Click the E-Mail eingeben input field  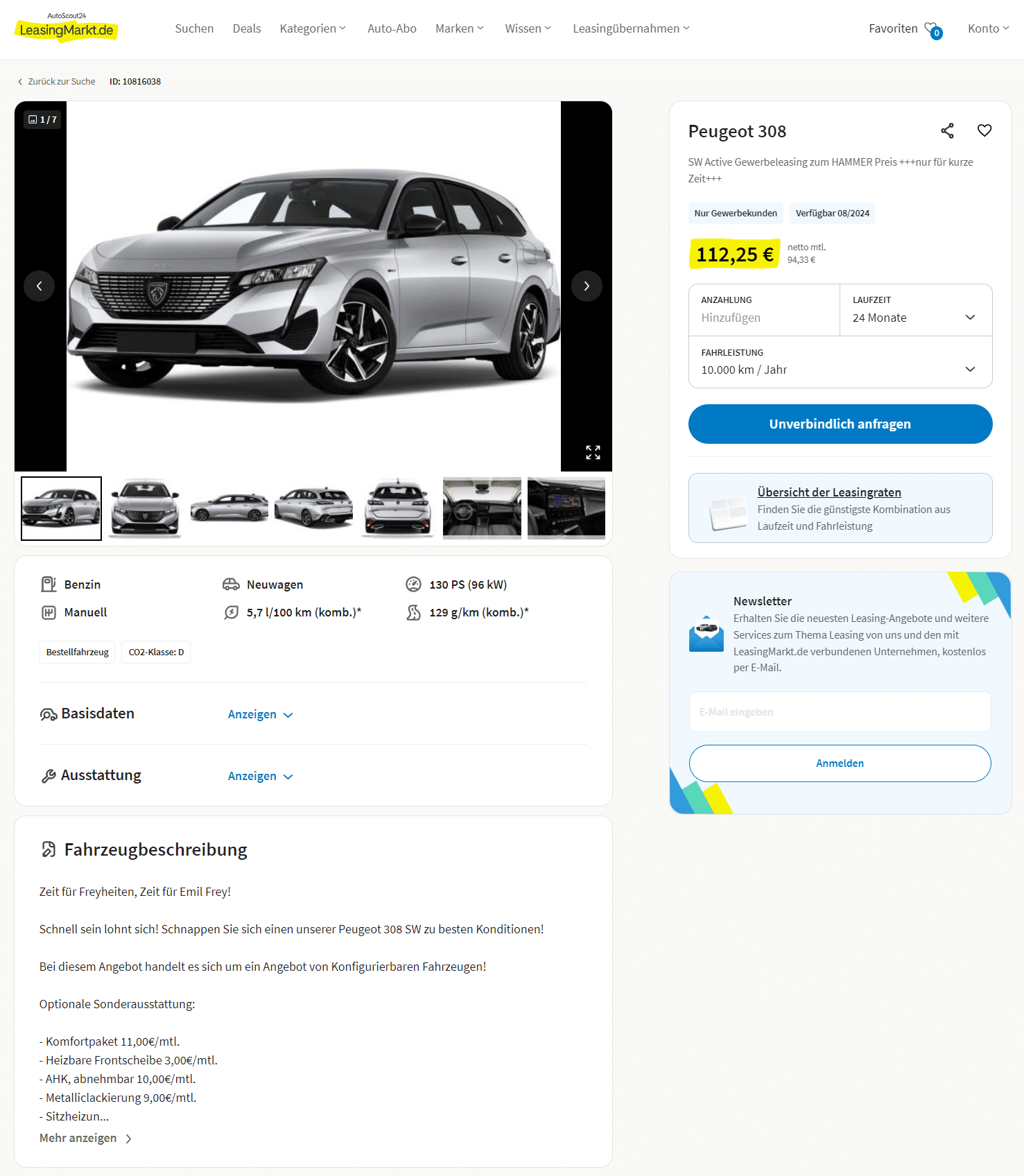pos(840,711)
